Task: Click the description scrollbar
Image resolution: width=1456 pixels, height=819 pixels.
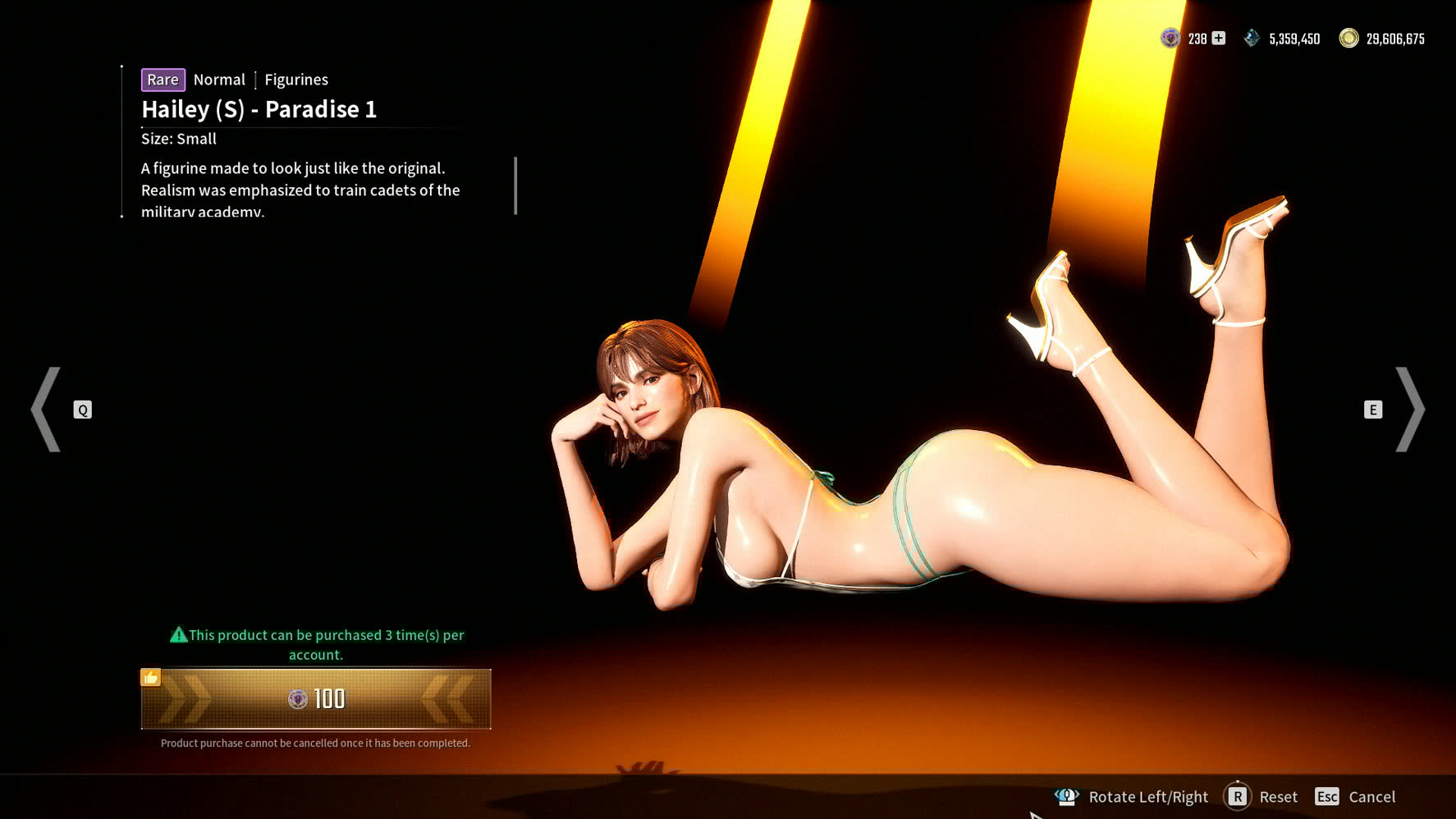Action: pyautogui.click(x=515, y=185)
